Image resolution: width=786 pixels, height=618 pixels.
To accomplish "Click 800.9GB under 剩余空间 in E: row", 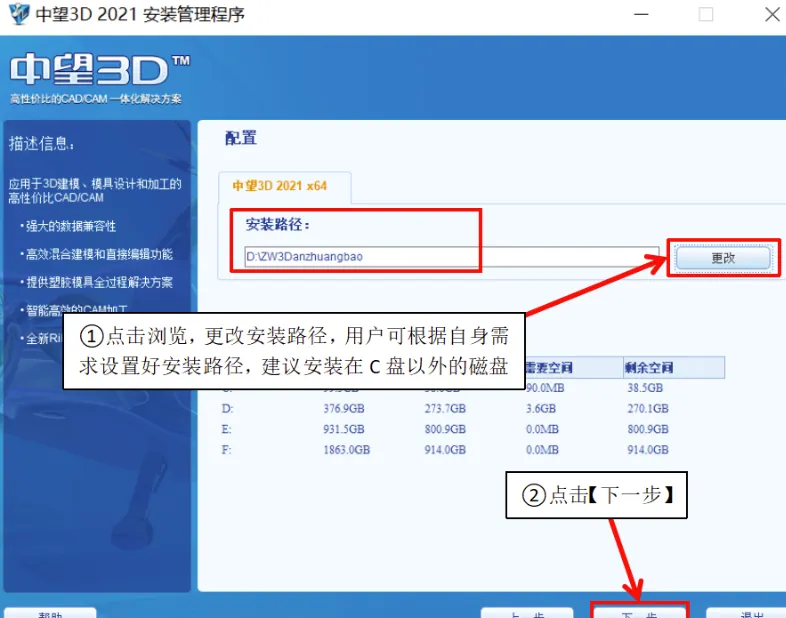I will (x=648, y=429).
